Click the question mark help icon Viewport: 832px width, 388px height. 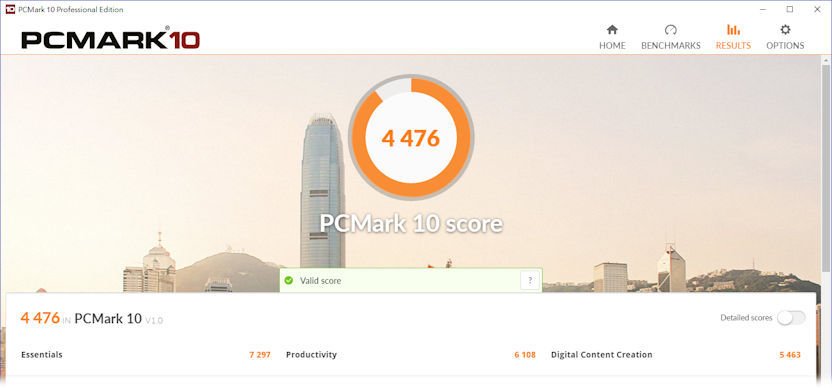coord(530,280)
